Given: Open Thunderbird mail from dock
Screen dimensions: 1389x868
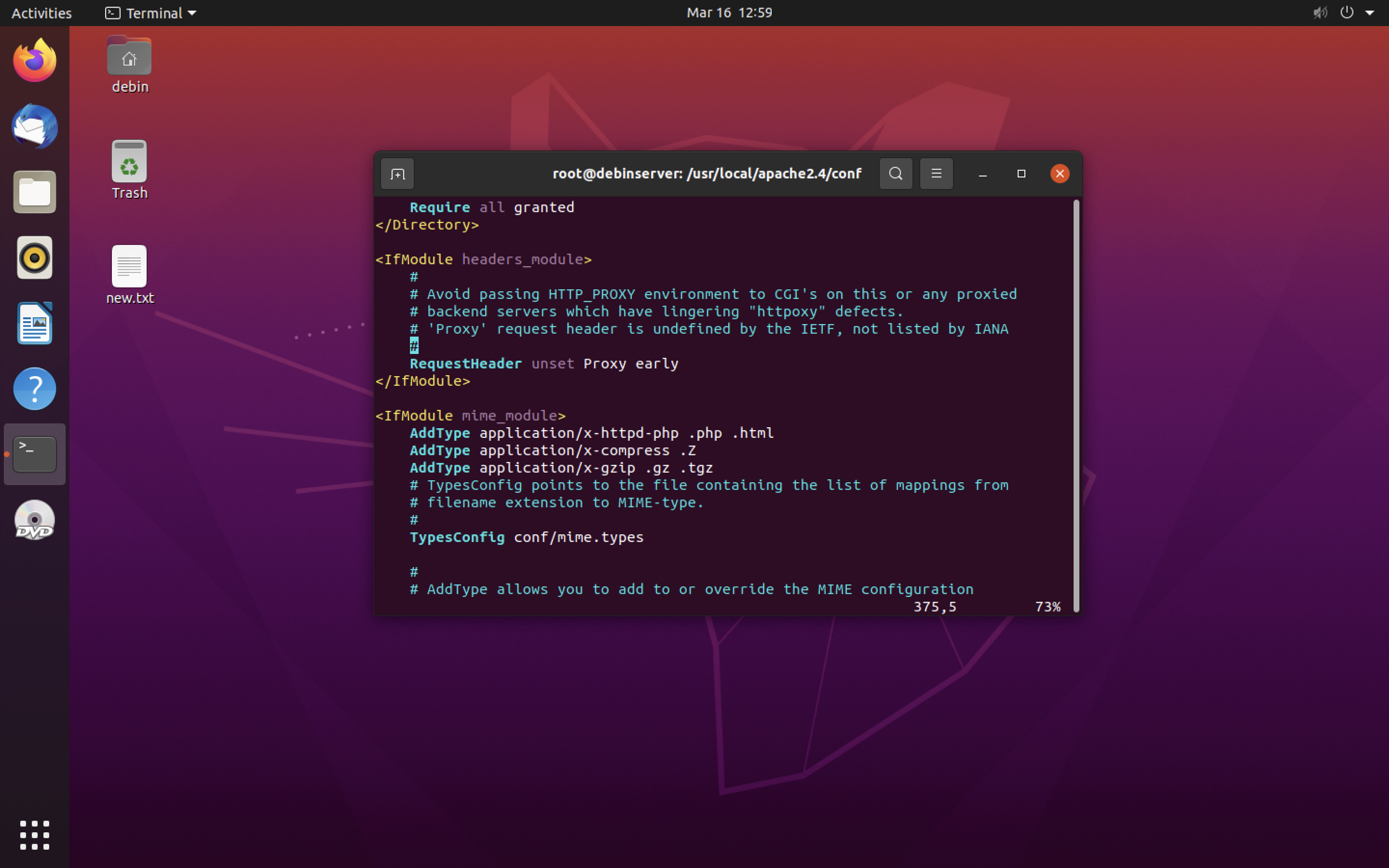Looking at the screenshot, I should (34, 126).
